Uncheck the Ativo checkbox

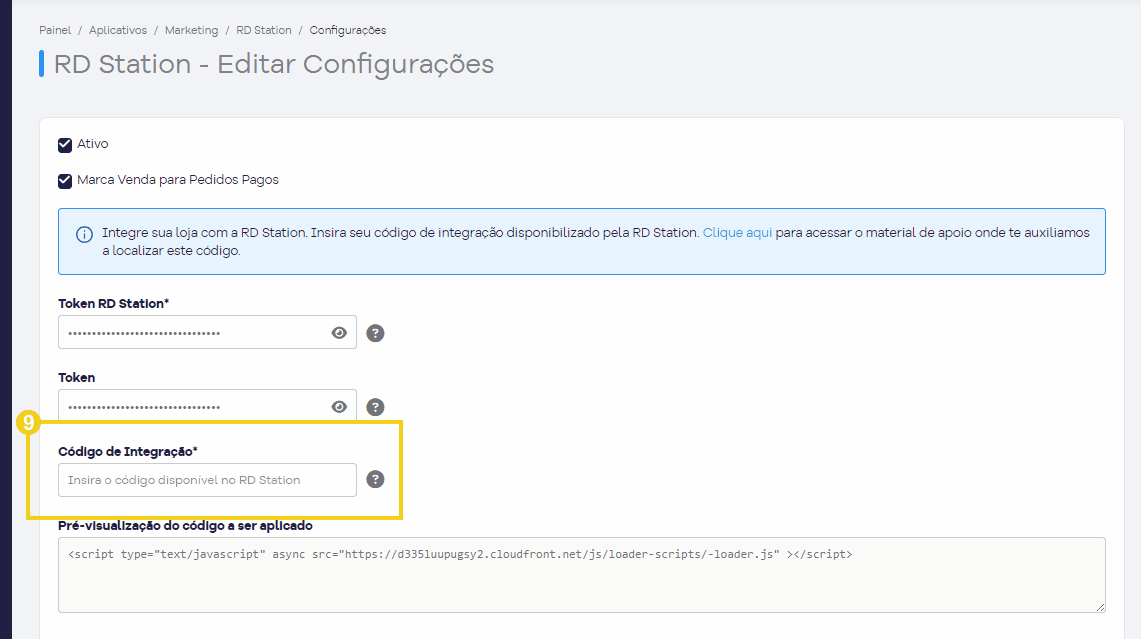tap(65, 145)
